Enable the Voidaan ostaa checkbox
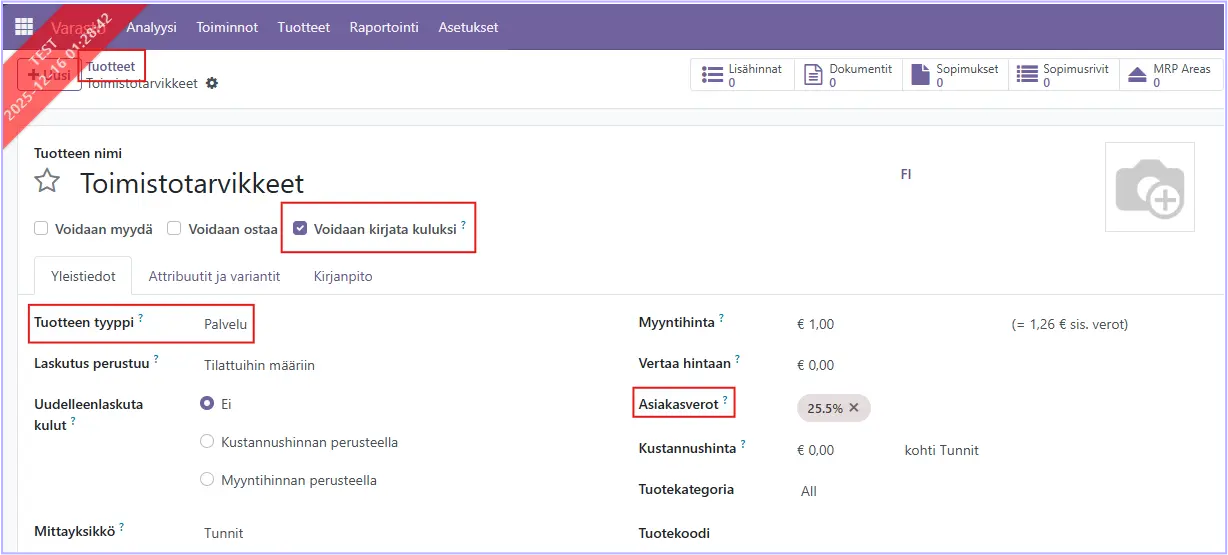 click(174, 229)
